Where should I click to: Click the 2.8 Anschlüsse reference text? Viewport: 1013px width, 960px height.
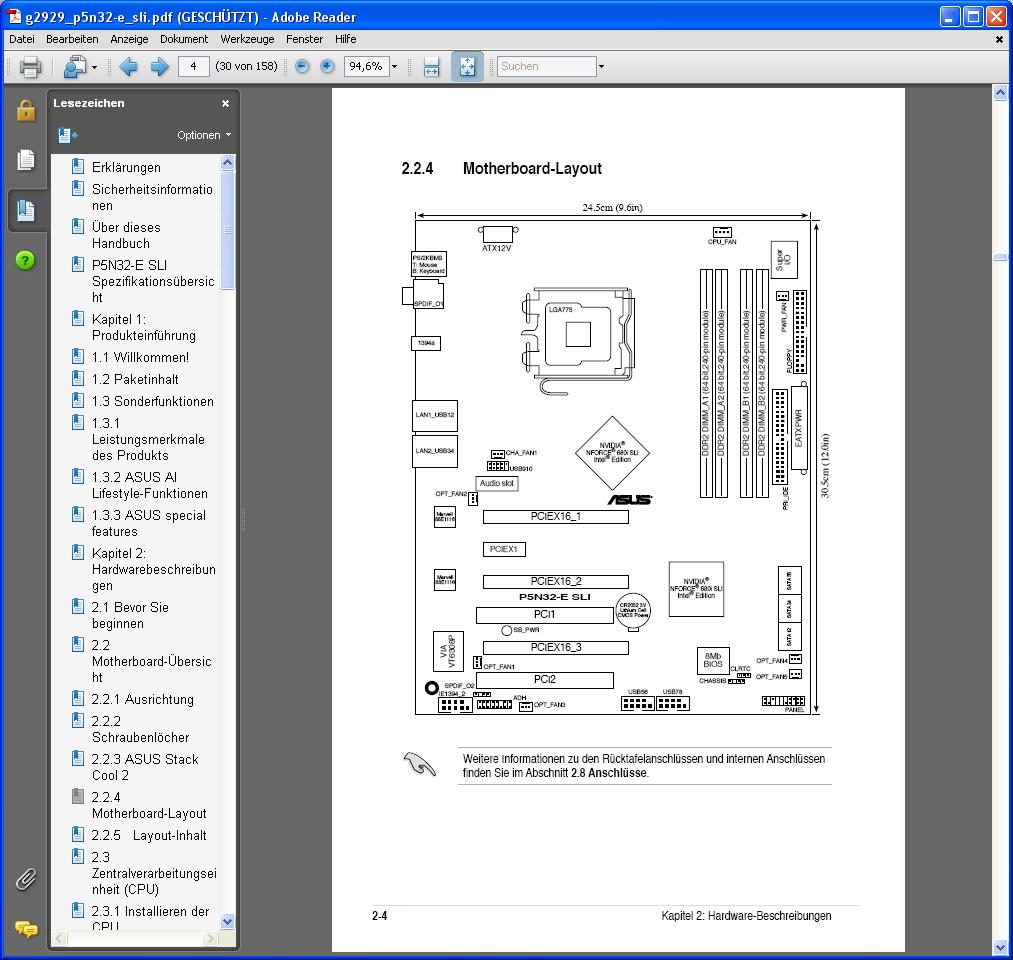pyautogui.click(x=609, y=773)
